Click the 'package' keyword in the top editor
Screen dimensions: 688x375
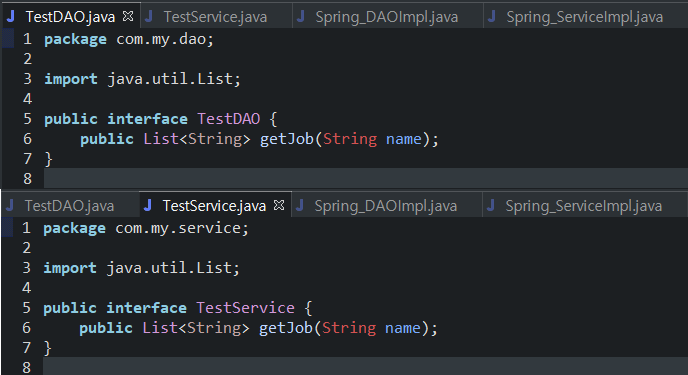tap(75, 39)
